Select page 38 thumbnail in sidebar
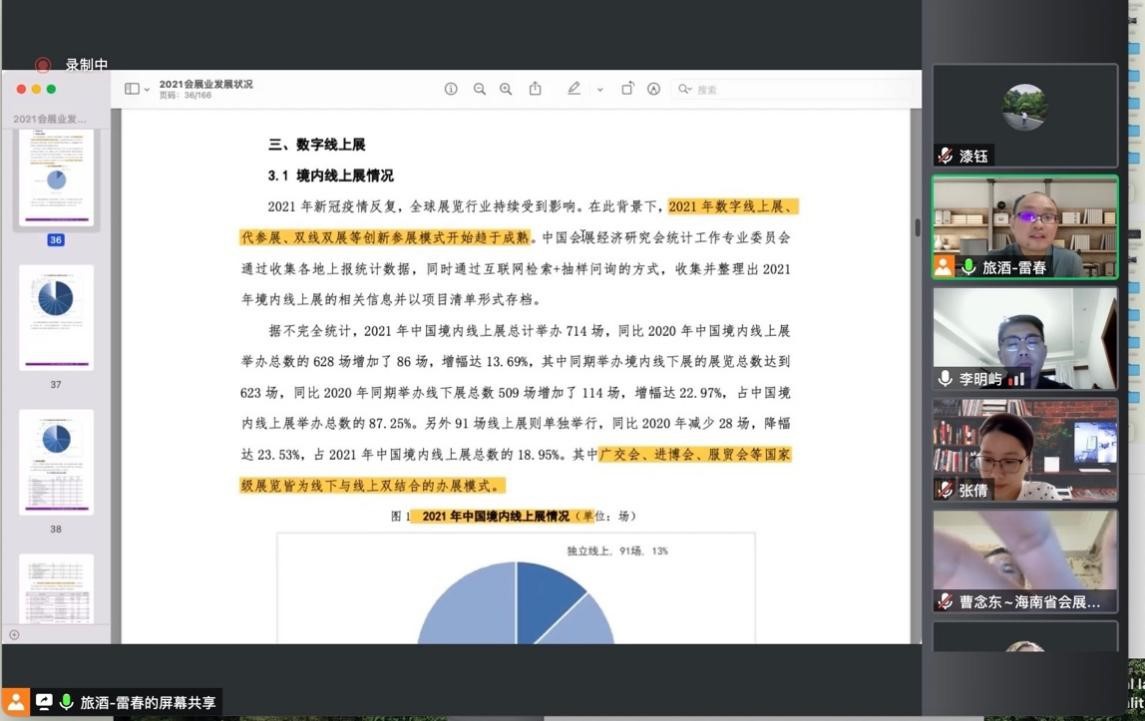Image resolution: width=1145 pixels, height=721 pixels. click(56, 462)
